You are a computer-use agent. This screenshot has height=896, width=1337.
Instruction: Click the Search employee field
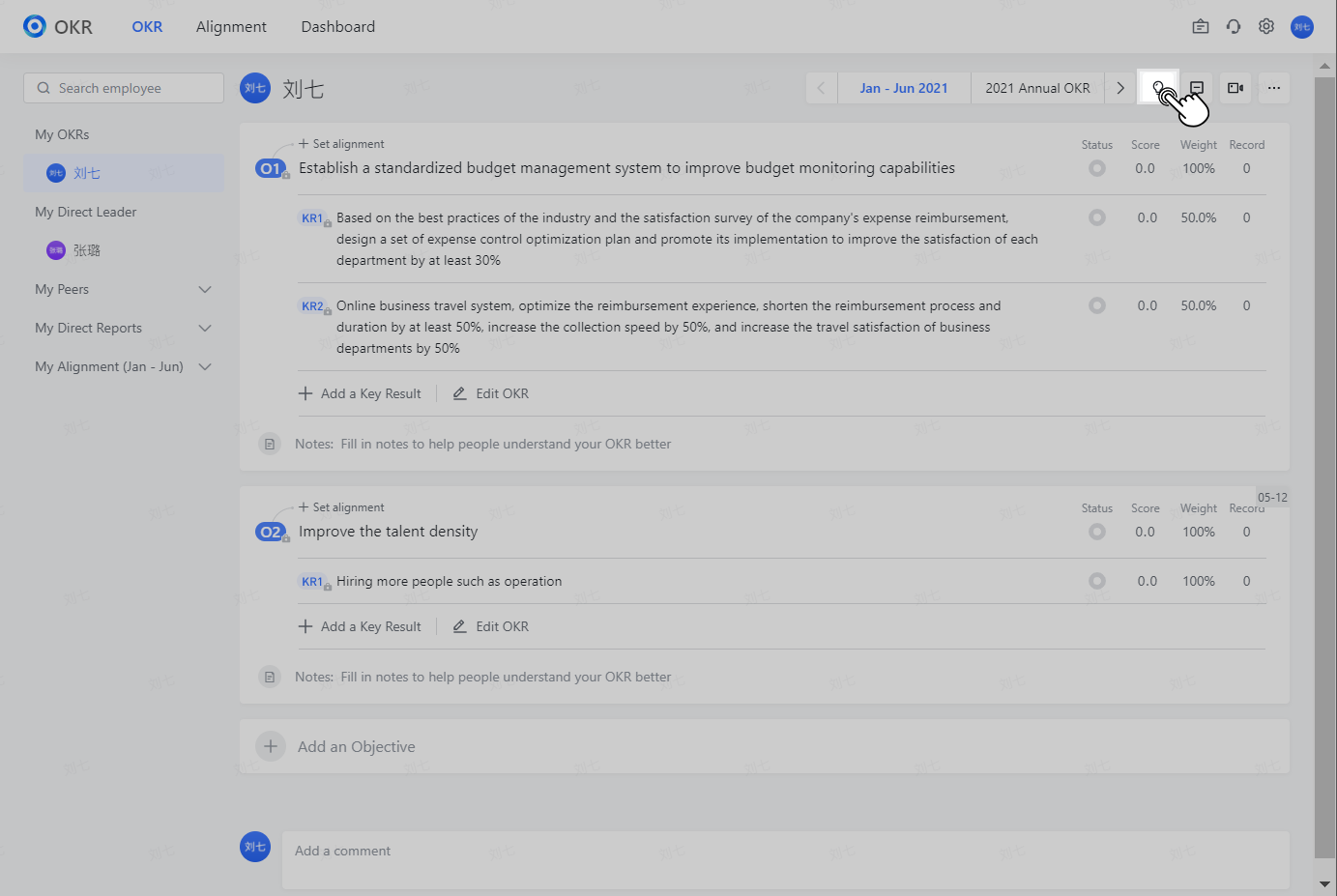point(124,88)
